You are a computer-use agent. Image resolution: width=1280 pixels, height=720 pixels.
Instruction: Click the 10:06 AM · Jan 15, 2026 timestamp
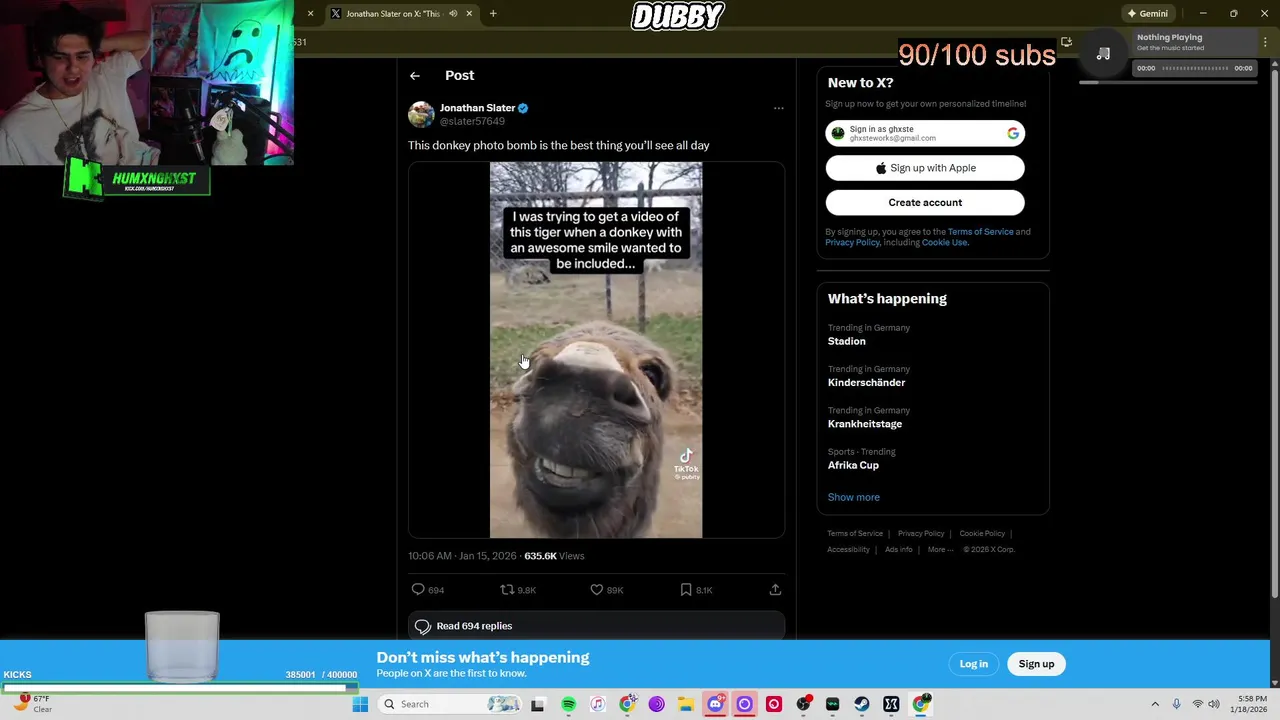point(462,556)
